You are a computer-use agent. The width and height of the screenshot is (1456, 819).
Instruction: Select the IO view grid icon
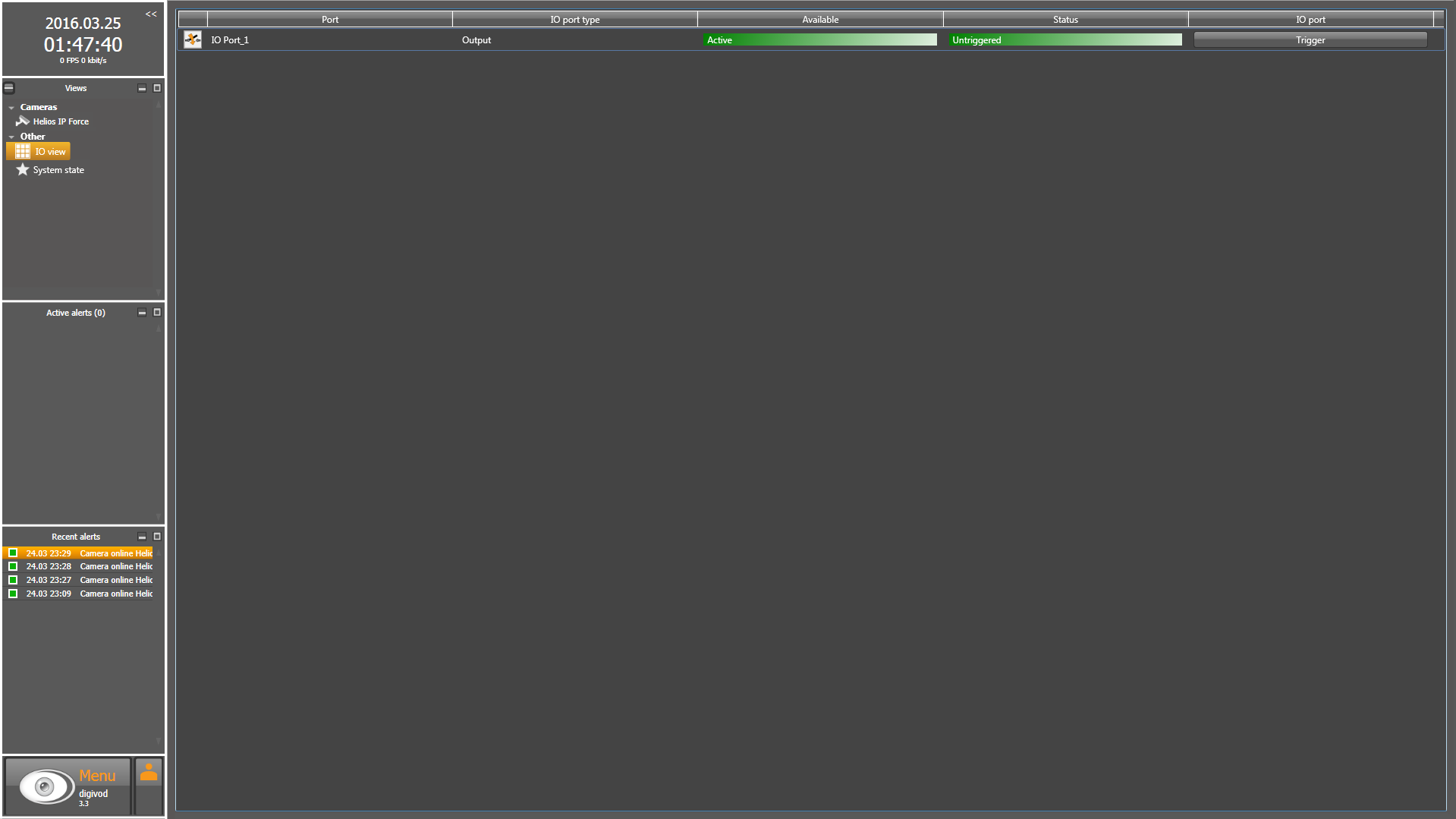coord(23,152)
